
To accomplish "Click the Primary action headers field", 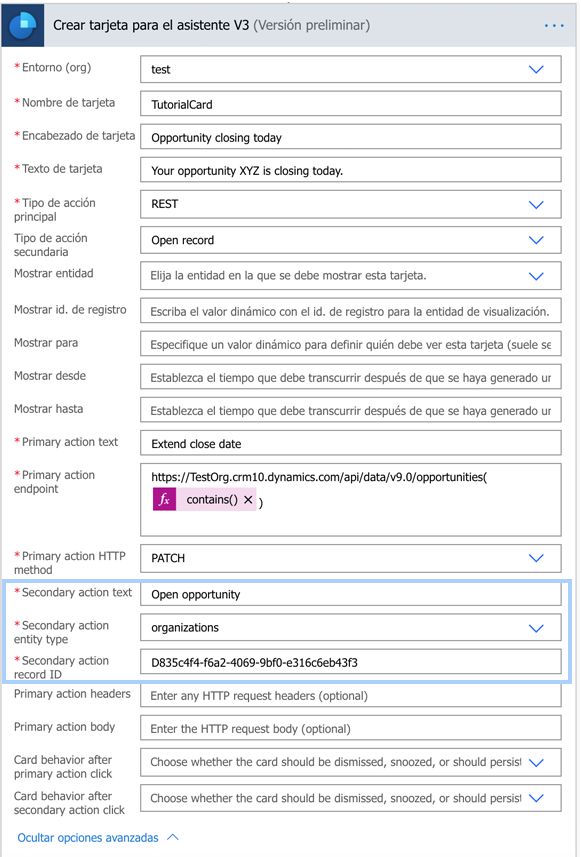I will (x=350, y=696).
